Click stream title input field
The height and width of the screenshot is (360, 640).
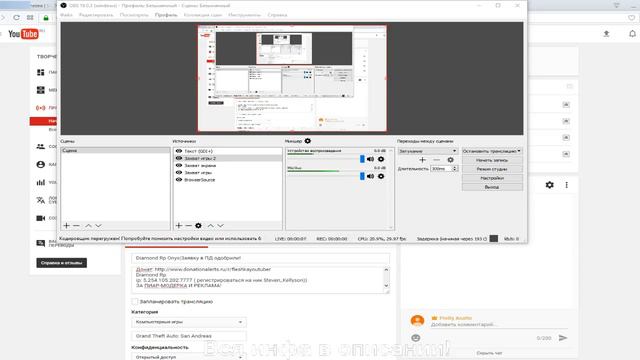pyautogui.click(x=260, y=258)
